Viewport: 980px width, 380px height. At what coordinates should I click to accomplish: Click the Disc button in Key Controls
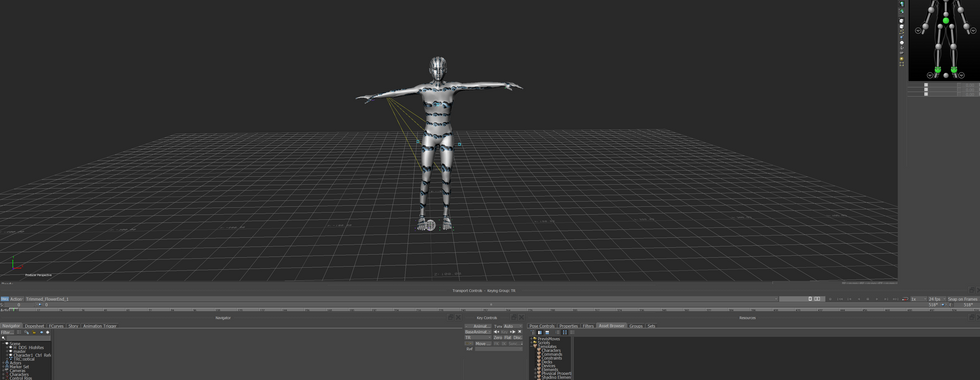pos(518,338)
